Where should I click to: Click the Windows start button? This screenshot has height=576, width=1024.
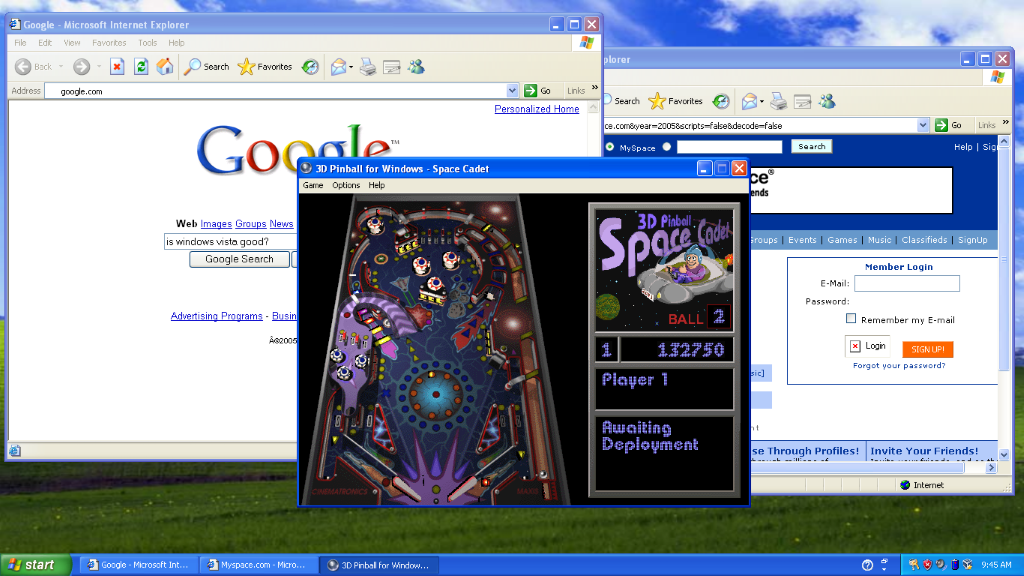35,565
